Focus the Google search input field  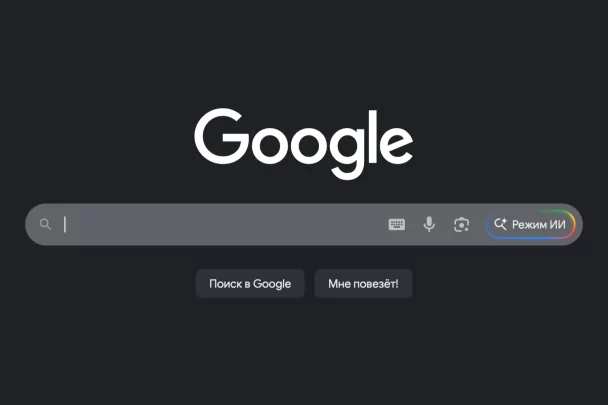pos(223,224)
